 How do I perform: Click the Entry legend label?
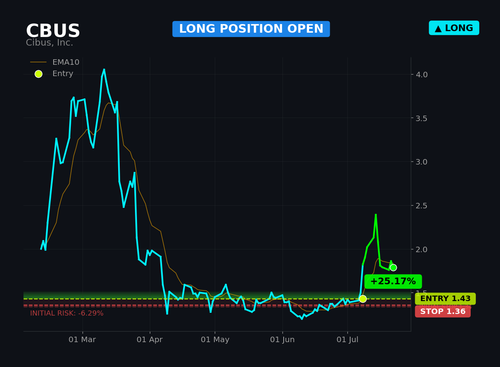[x=62, y=74]
